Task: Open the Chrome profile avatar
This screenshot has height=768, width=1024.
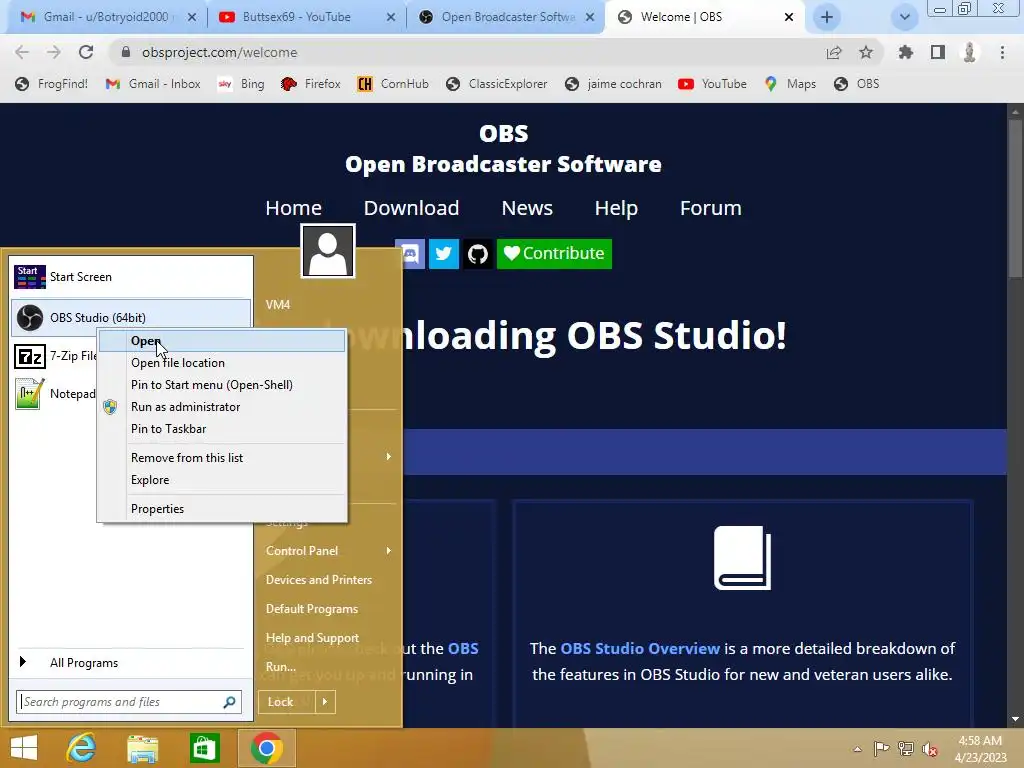Action: pyautogui.click(x=970, y=52)
